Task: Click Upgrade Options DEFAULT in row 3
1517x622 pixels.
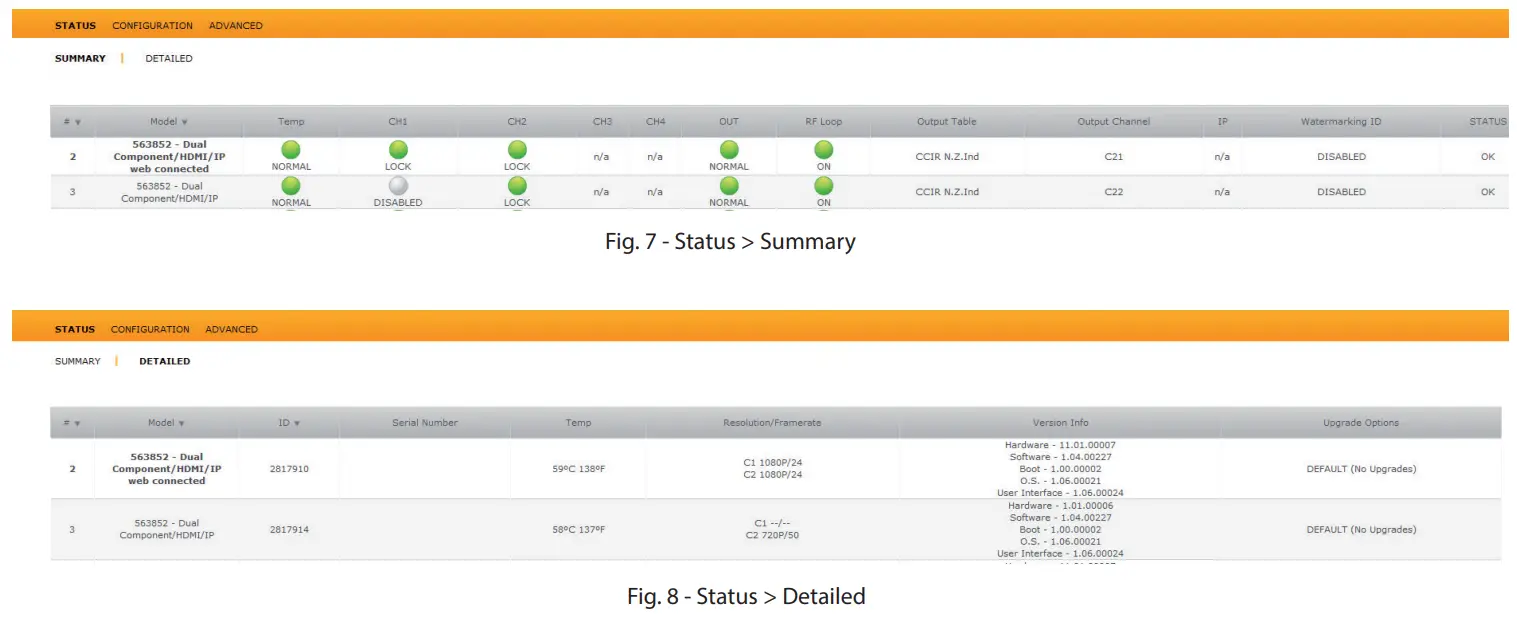Action: pos(1361,530)
